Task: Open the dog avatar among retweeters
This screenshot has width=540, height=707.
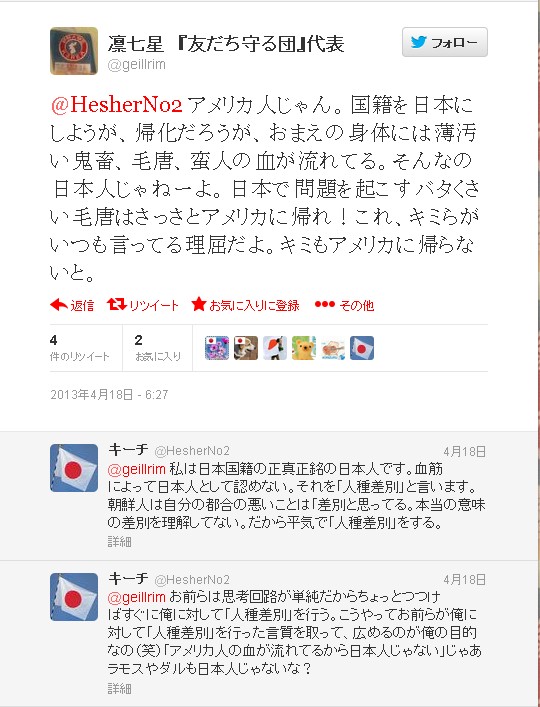Action: [246, 348]
